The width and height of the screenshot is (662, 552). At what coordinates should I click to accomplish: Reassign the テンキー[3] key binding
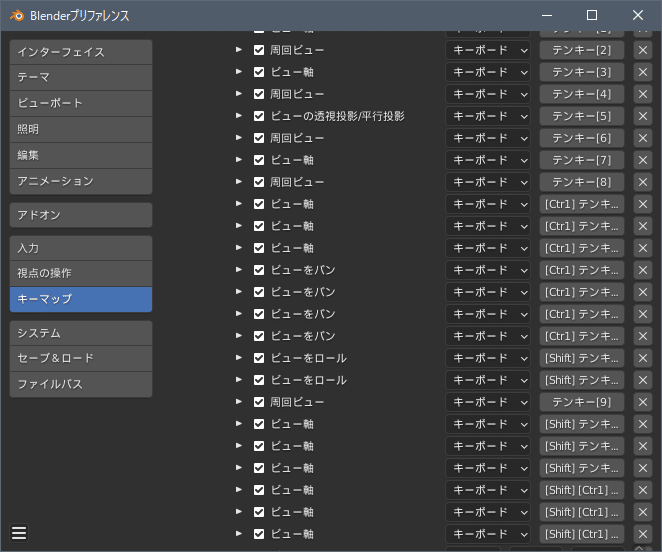point(582,72)
